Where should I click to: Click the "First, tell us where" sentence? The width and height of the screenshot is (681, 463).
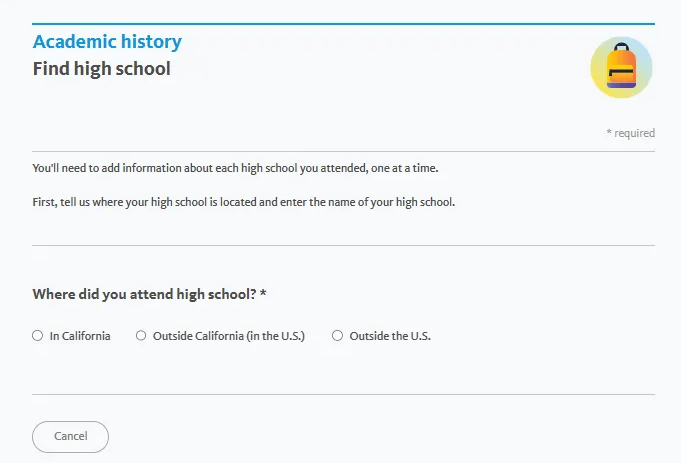(x=243, y=202)
